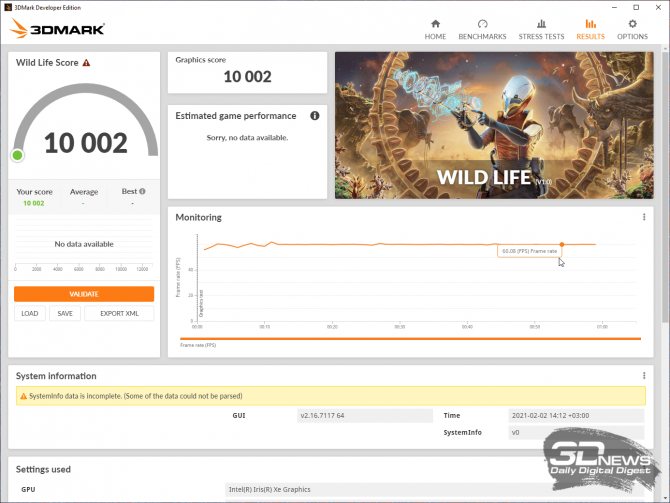Click the Estimated game performance info icon
Viewport: 670px width, 503px height.
tap(314, 116)
